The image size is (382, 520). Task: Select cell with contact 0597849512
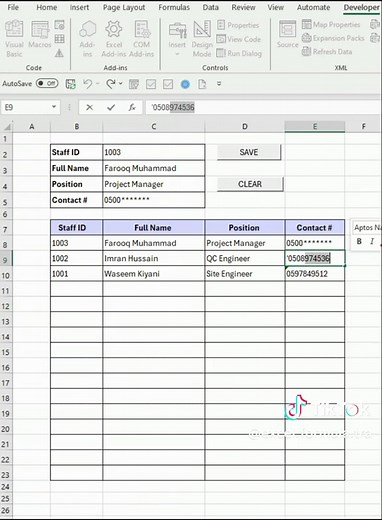tap(315, 274)
